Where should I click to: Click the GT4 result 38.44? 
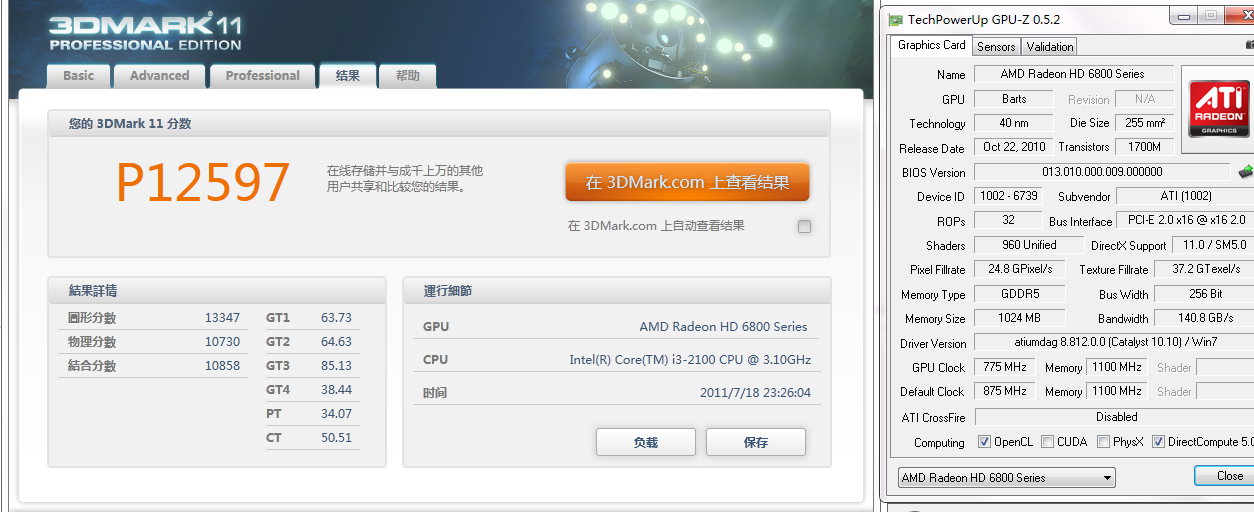click(336, 390)
